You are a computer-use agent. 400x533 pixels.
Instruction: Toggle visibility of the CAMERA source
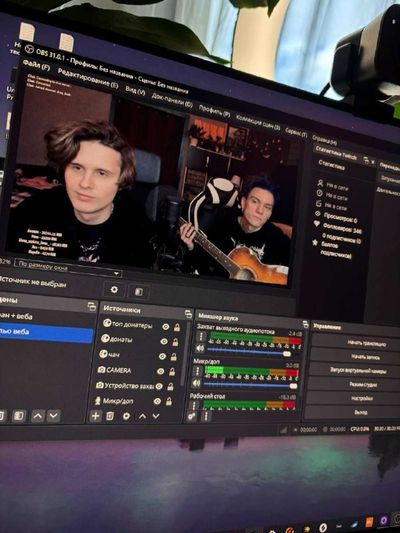161,371
